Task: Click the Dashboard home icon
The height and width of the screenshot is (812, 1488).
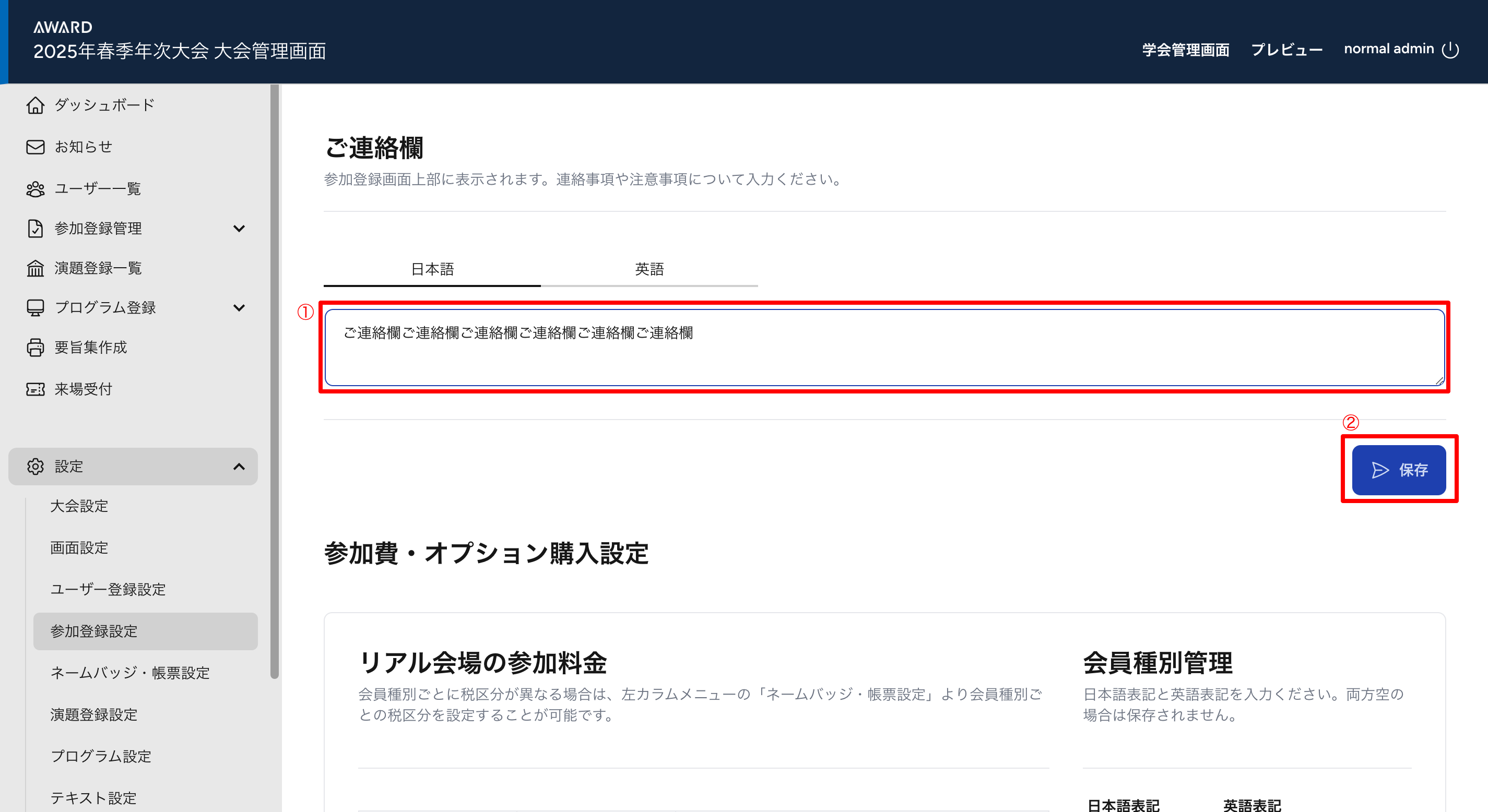Action: click(35, 105)
